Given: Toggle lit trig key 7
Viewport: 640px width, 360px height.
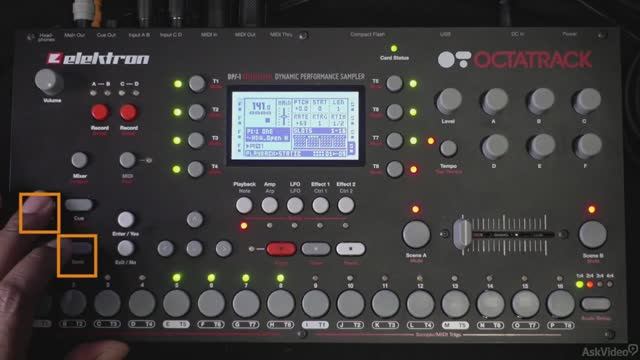Looking at the screenshot, I should 246,303.
